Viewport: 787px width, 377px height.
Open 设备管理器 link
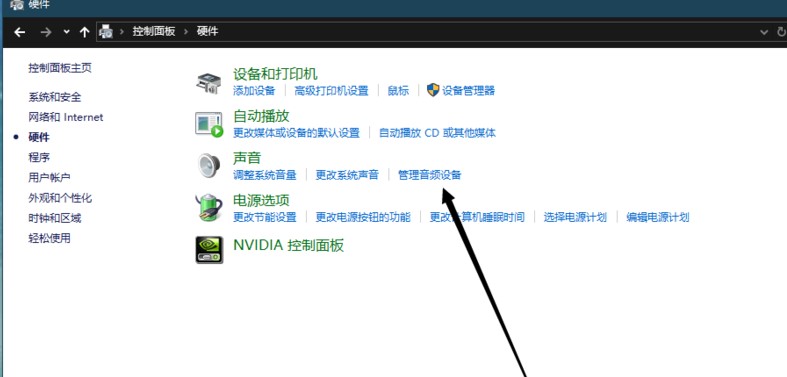coord(469,90)
